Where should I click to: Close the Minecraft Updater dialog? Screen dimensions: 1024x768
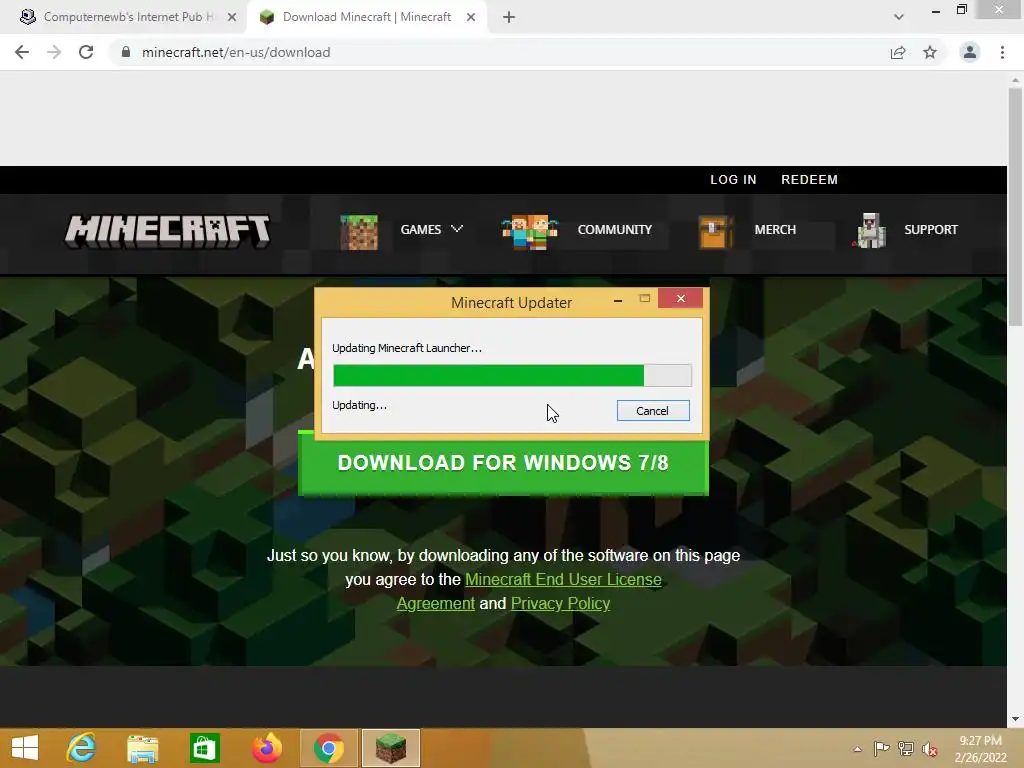point(680,298)
